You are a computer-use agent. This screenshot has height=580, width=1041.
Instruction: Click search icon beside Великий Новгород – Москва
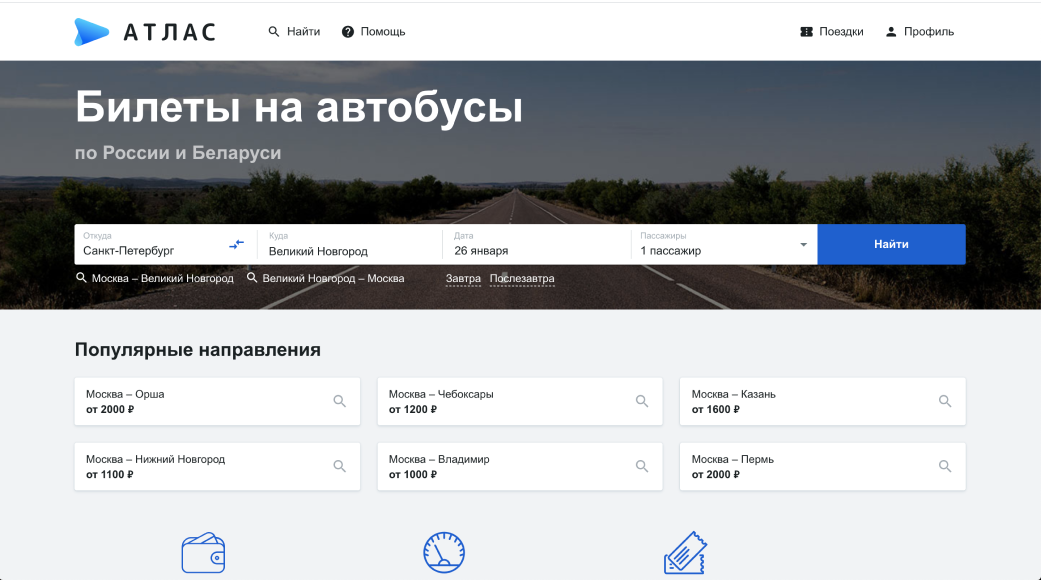(x=252, y=277)
